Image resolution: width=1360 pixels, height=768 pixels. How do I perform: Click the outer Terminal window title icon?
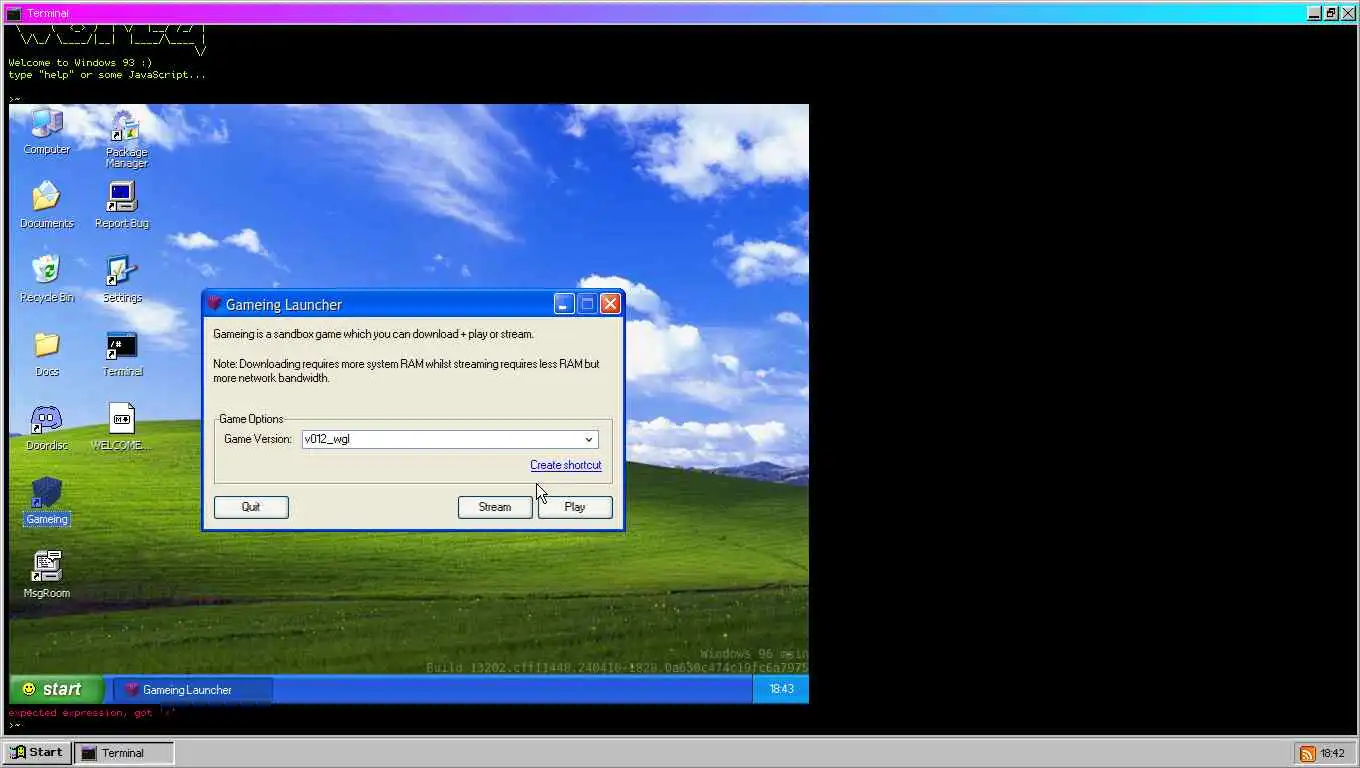pos(13,13)
